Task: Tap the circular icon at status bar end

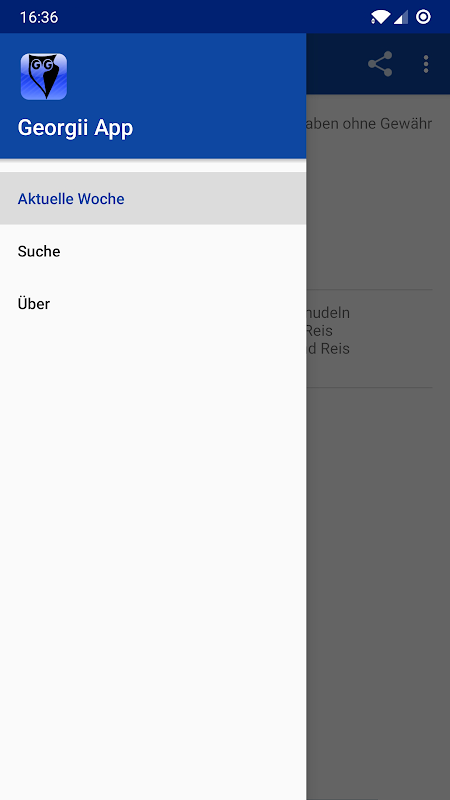Action: (x=423, y=17)
